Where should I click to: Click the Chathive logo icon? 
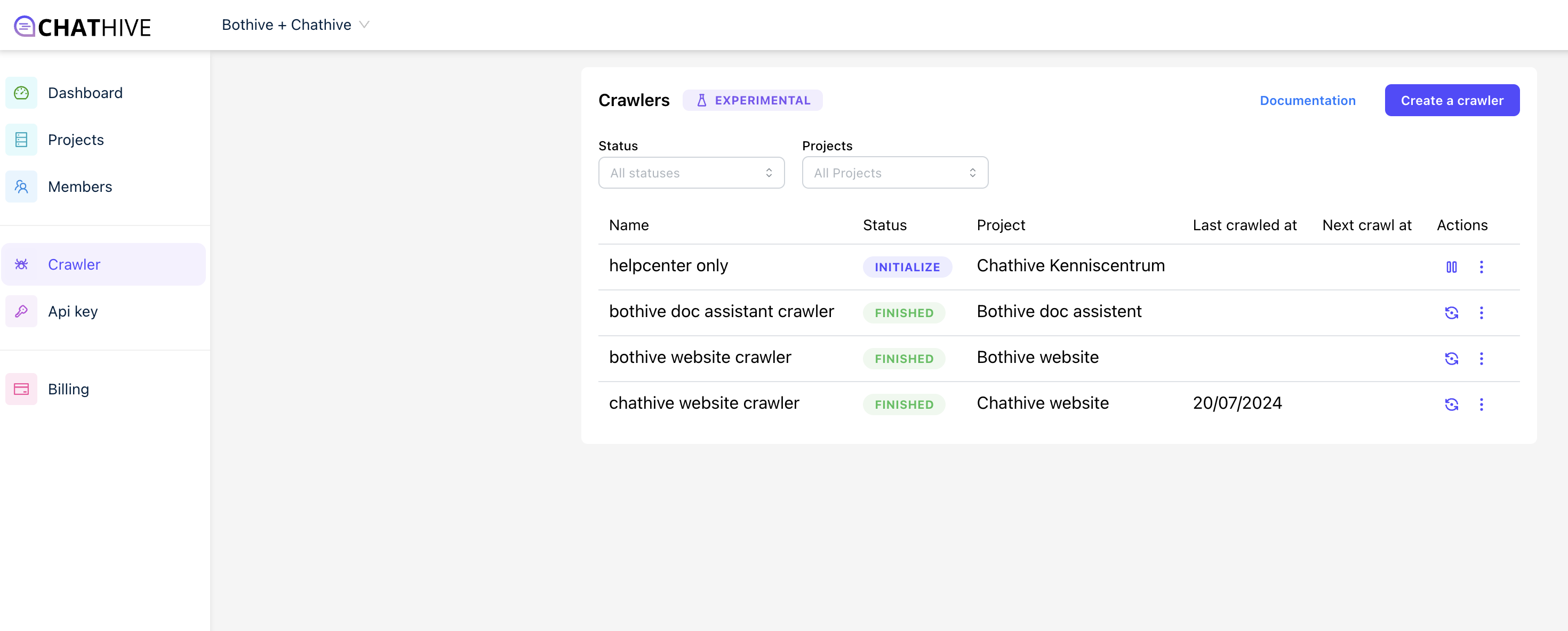pos(25,26)
